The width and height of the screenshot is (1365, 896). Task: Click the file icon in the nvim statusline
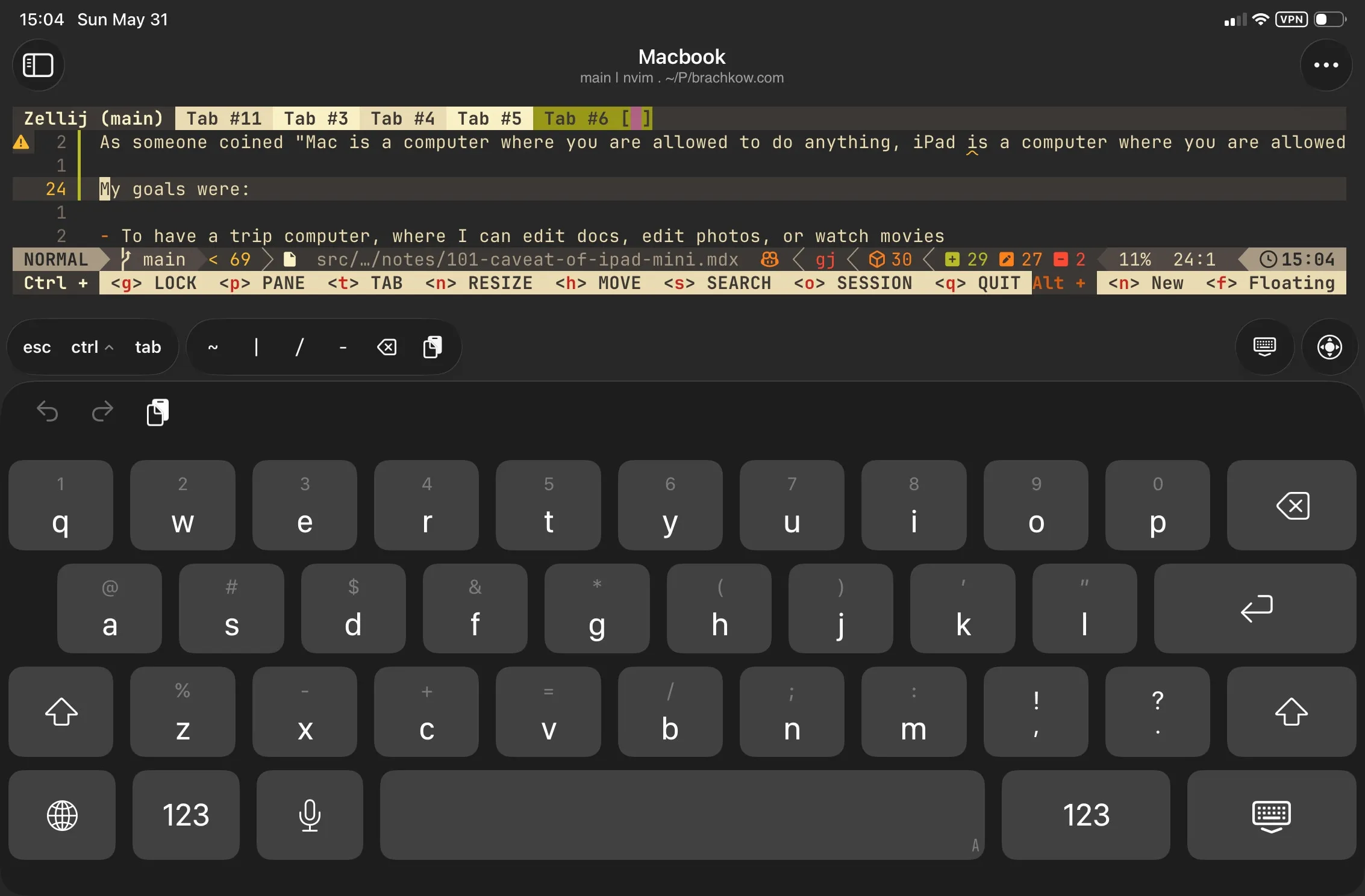(290, 260)
